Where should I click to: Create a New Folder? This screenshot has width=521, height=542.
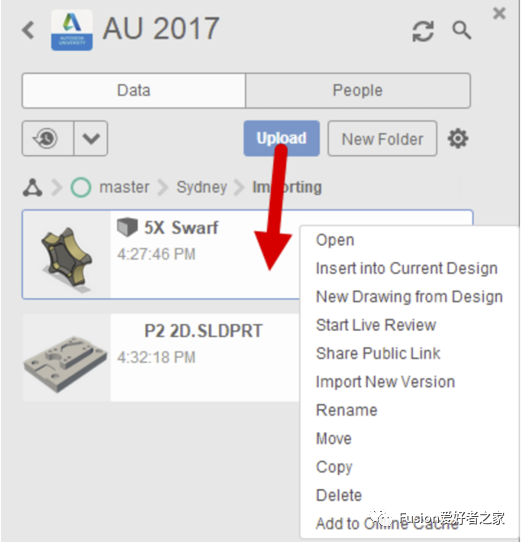click(x=382, y=139)
